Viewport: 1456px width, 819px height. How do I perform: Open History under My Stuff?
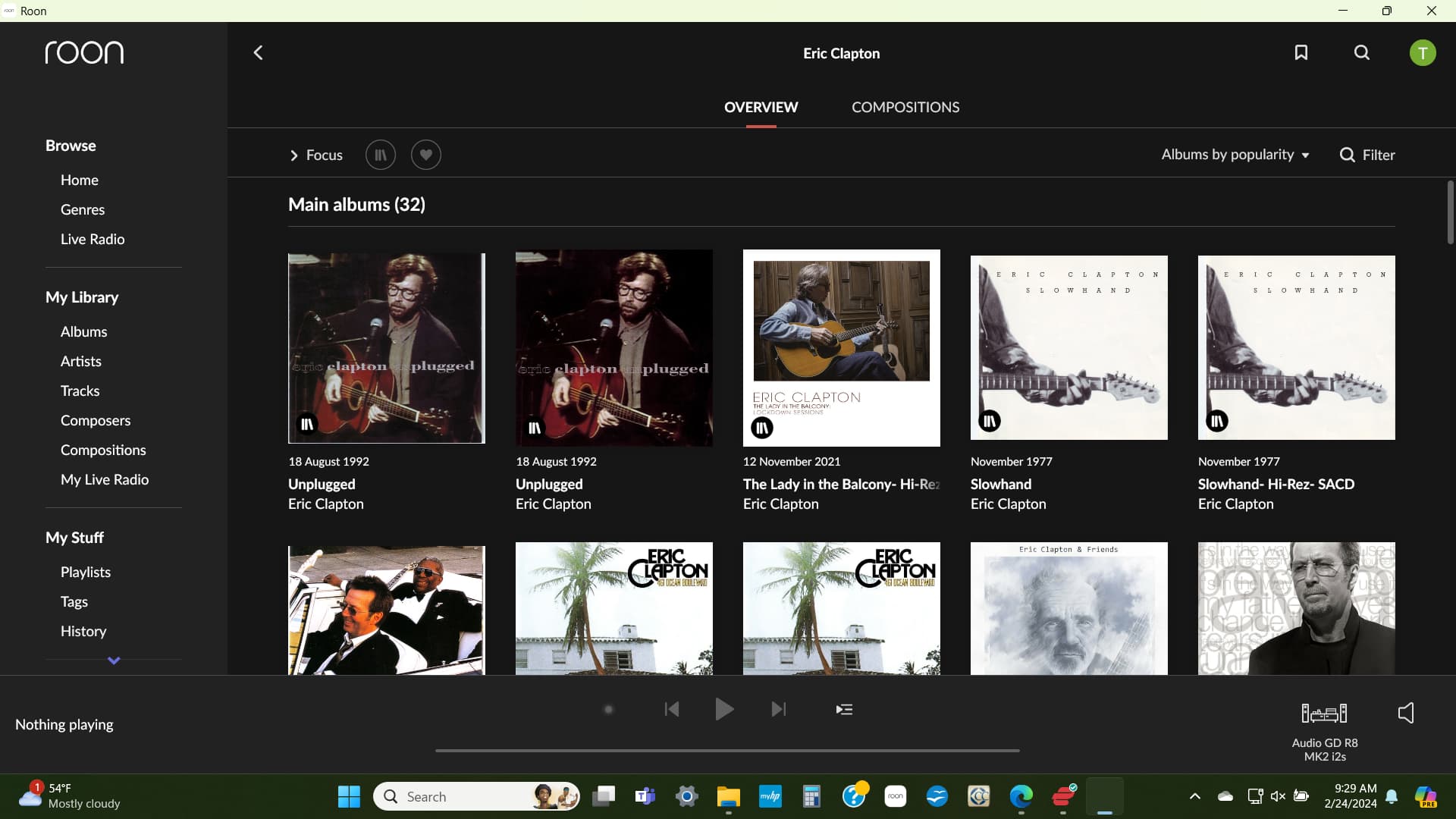pyautogui.click(x=83, y=631)
